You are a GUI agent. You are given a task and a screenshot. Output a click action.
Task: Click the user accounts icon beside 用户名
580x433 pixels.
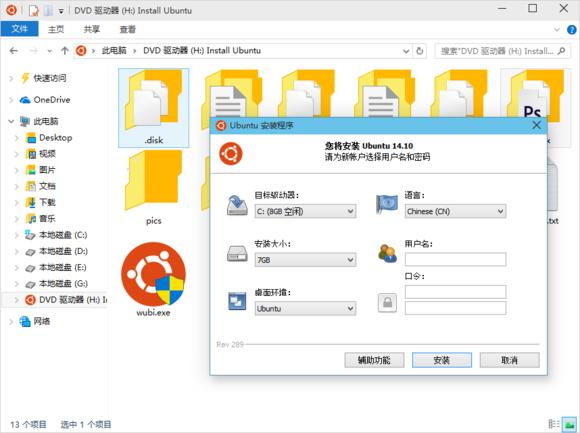(x=387, y=254)
